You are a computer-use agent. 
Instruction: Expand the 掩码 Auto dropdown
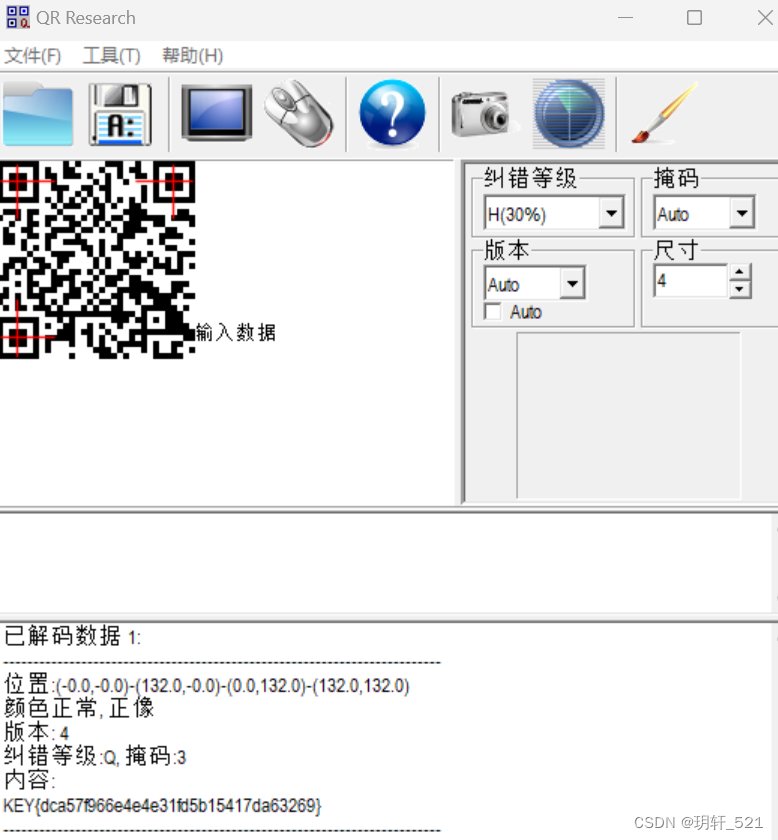(742, 213)
